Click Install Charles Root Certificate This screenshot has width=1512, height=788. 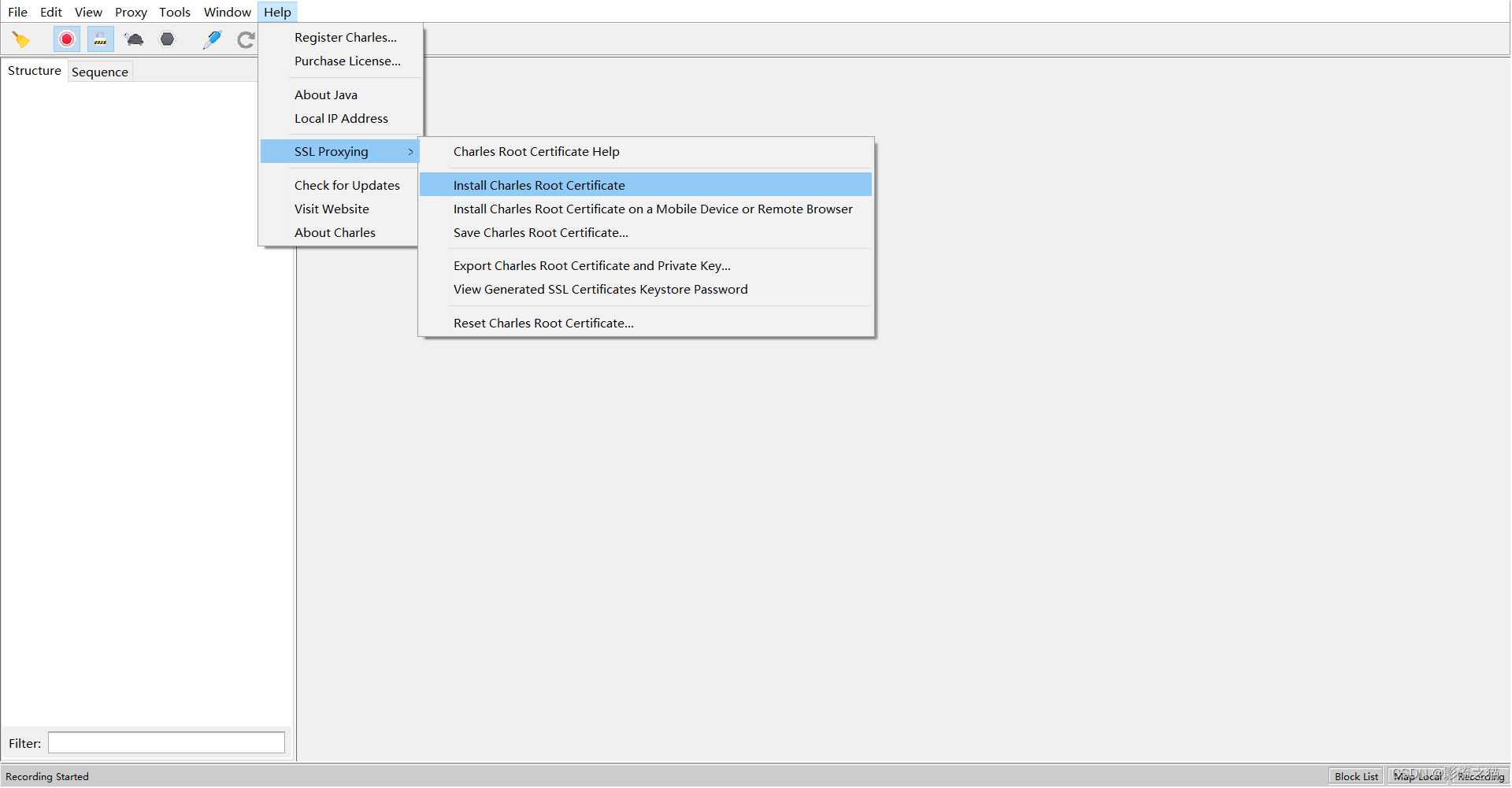(x=646, y=185)
